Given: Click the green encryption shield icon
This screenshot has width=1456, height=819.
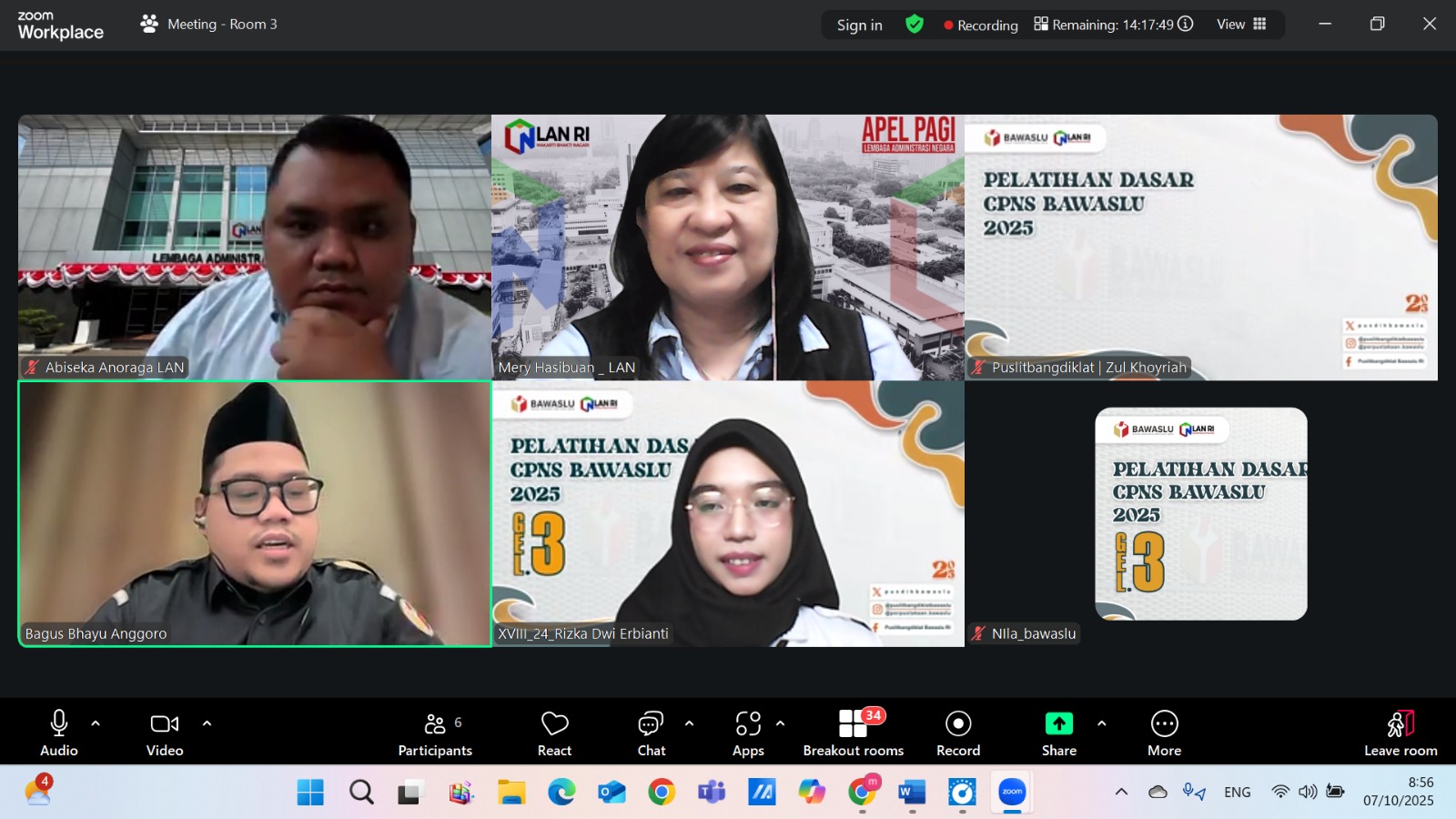Looking at the screenshot, I should 915,25.
